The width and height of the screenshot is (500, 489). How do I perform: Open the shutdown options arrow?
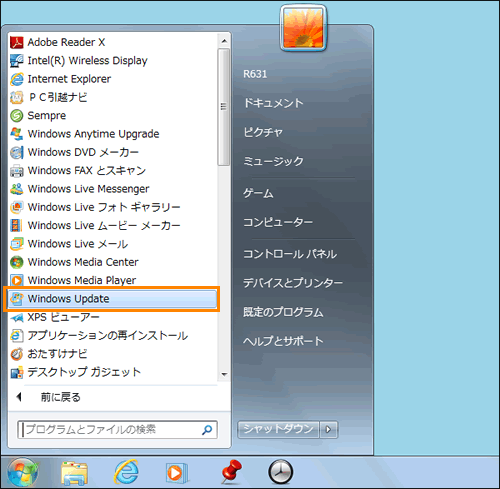(x=328, y=429)
